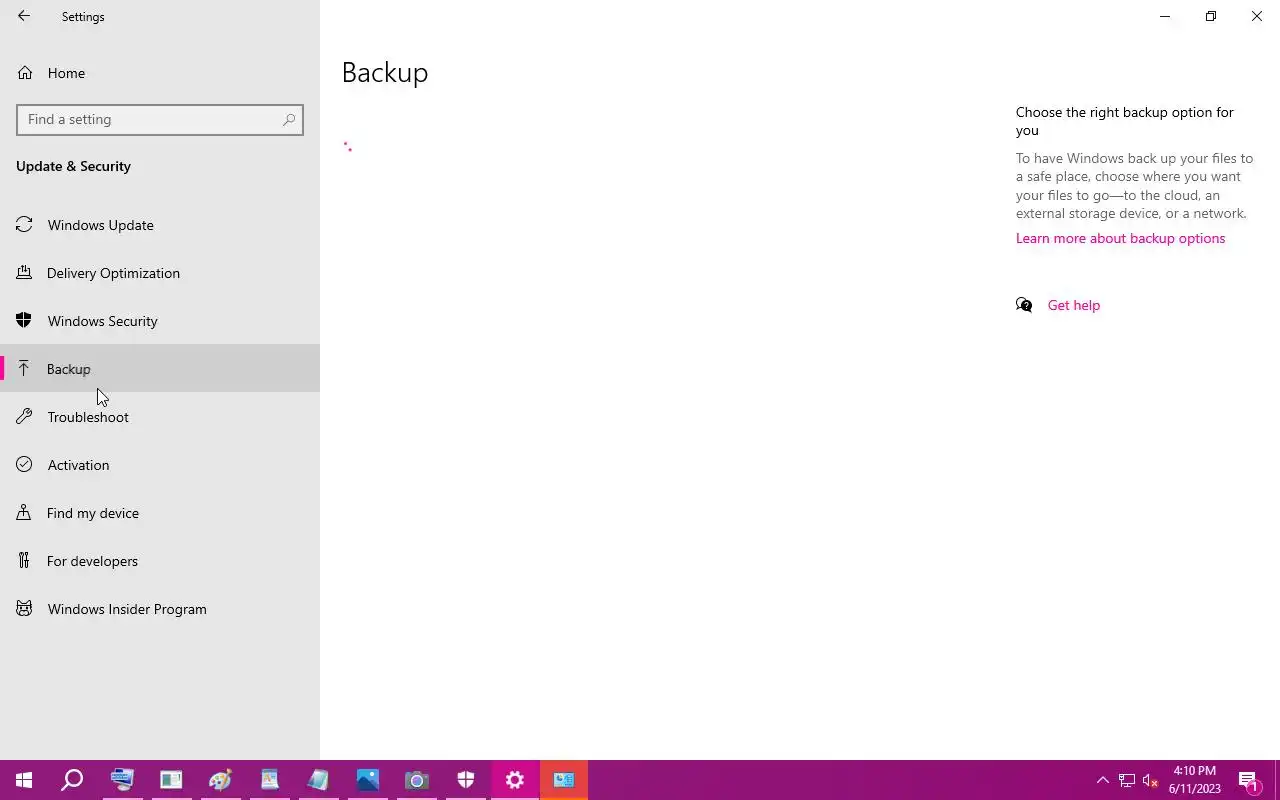Follow the Learn more about backup options link
1280x800 pixels.
pyautogui.click(x=1120, y=238)
